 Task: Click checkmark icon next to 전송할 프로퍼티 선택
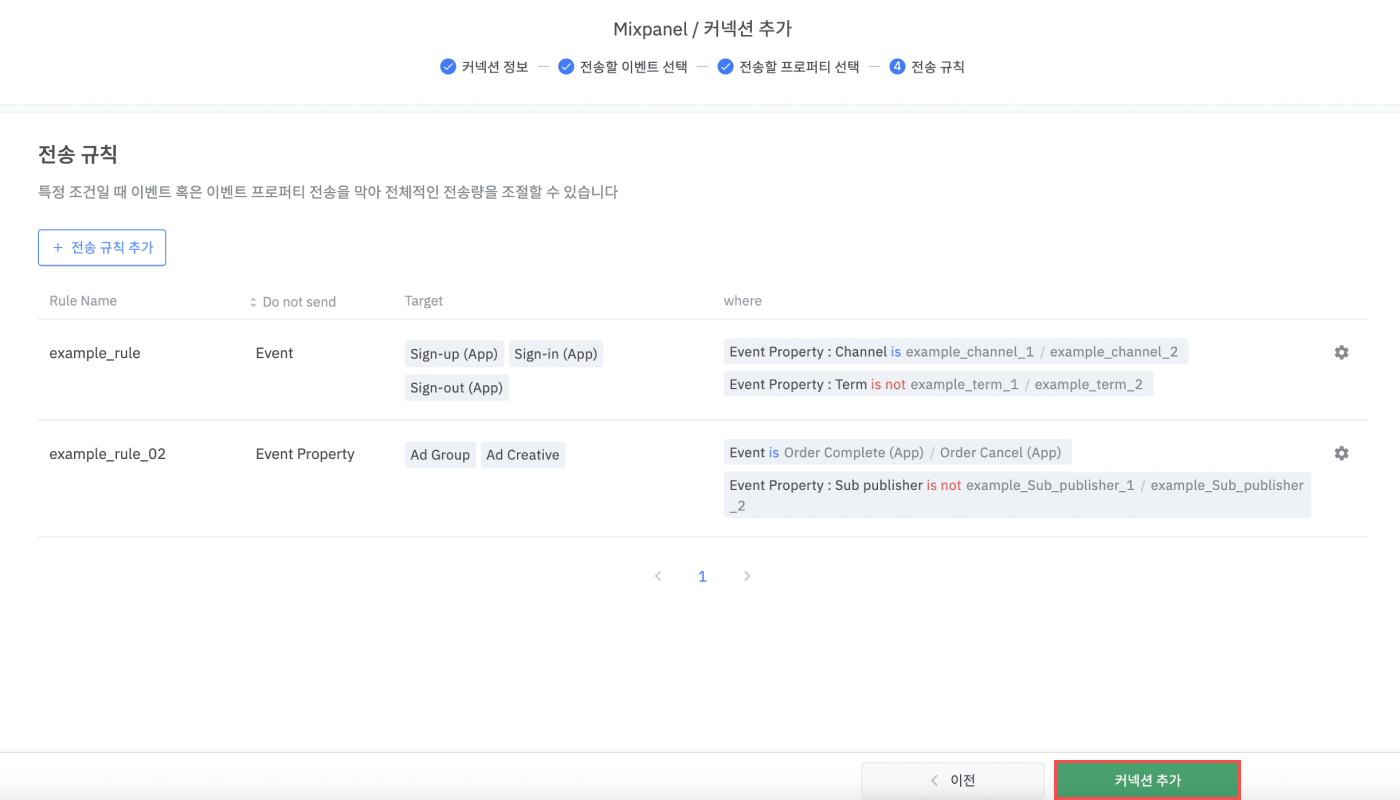[x=725, y=67]
